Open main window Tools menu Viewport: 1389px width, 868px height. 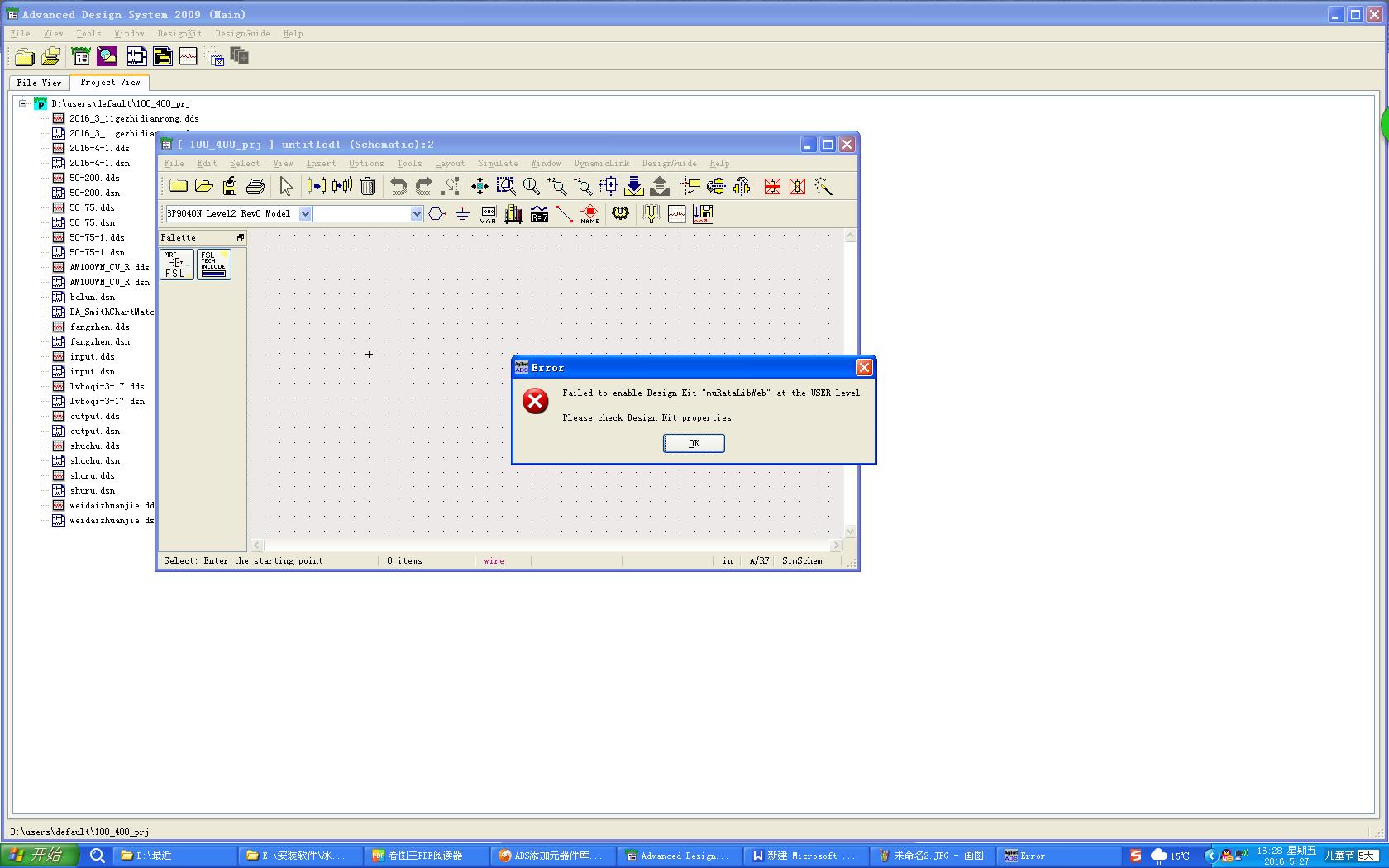click(88, 34)
